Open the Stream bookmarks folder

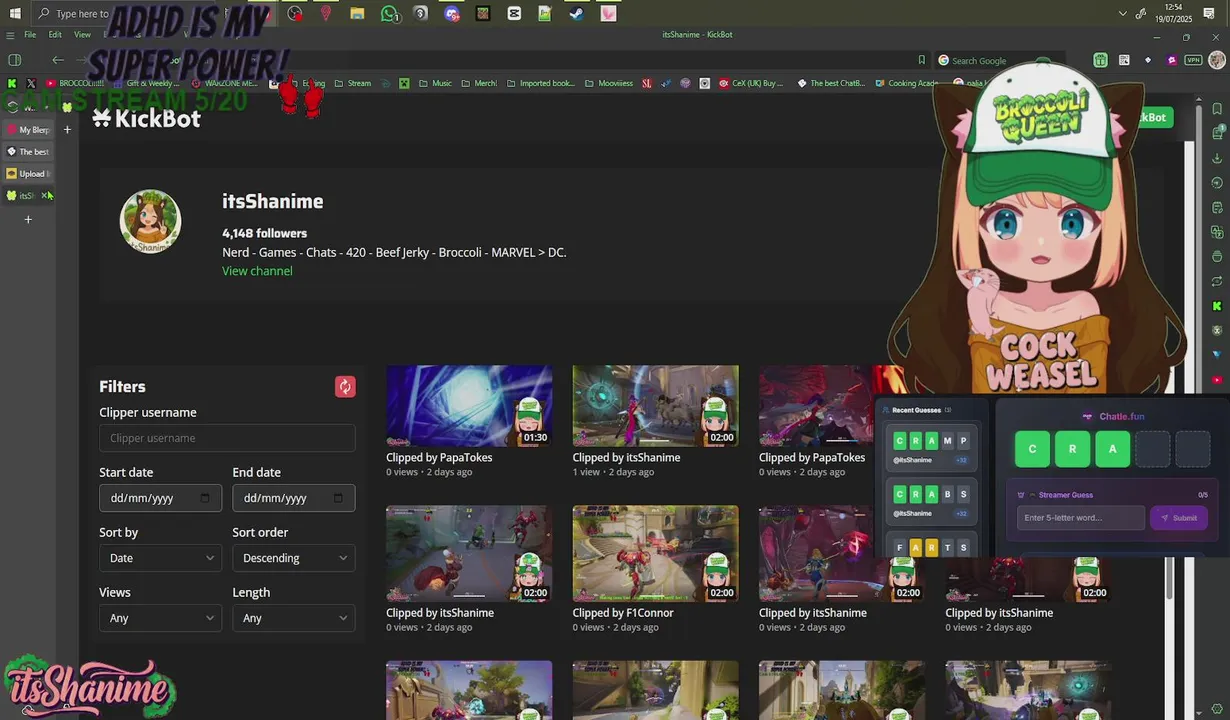coord(353,84)
